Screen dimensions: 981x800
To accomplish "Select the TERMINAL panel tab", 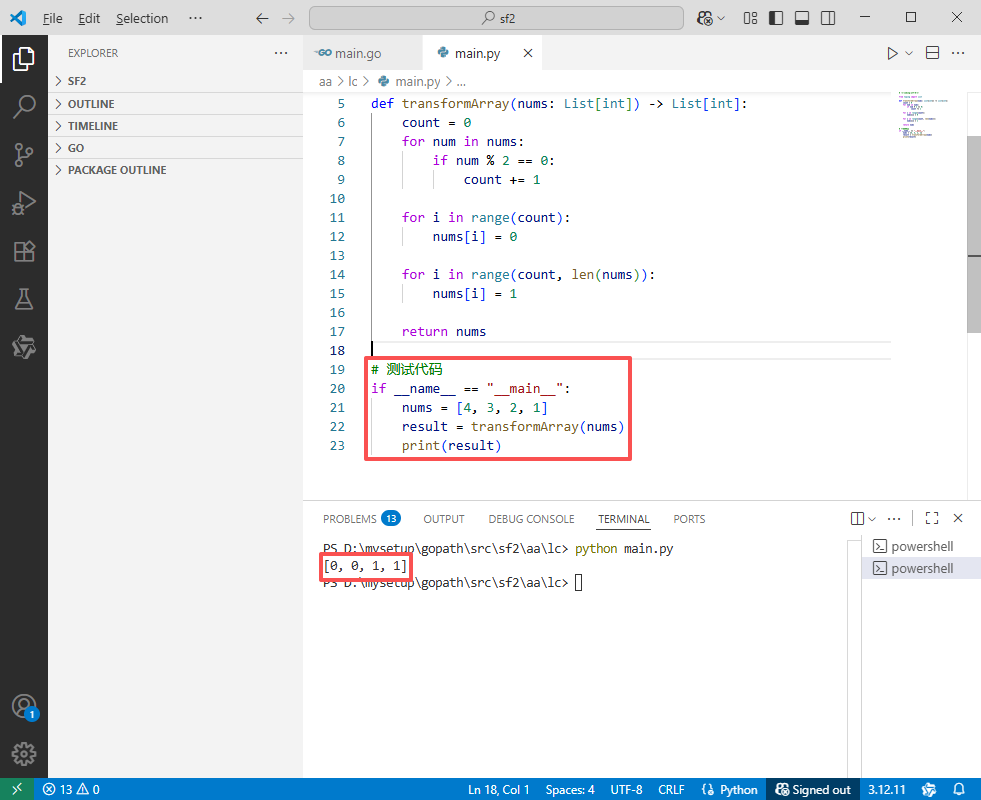I will pyautogui.click(x=624, y=519).
